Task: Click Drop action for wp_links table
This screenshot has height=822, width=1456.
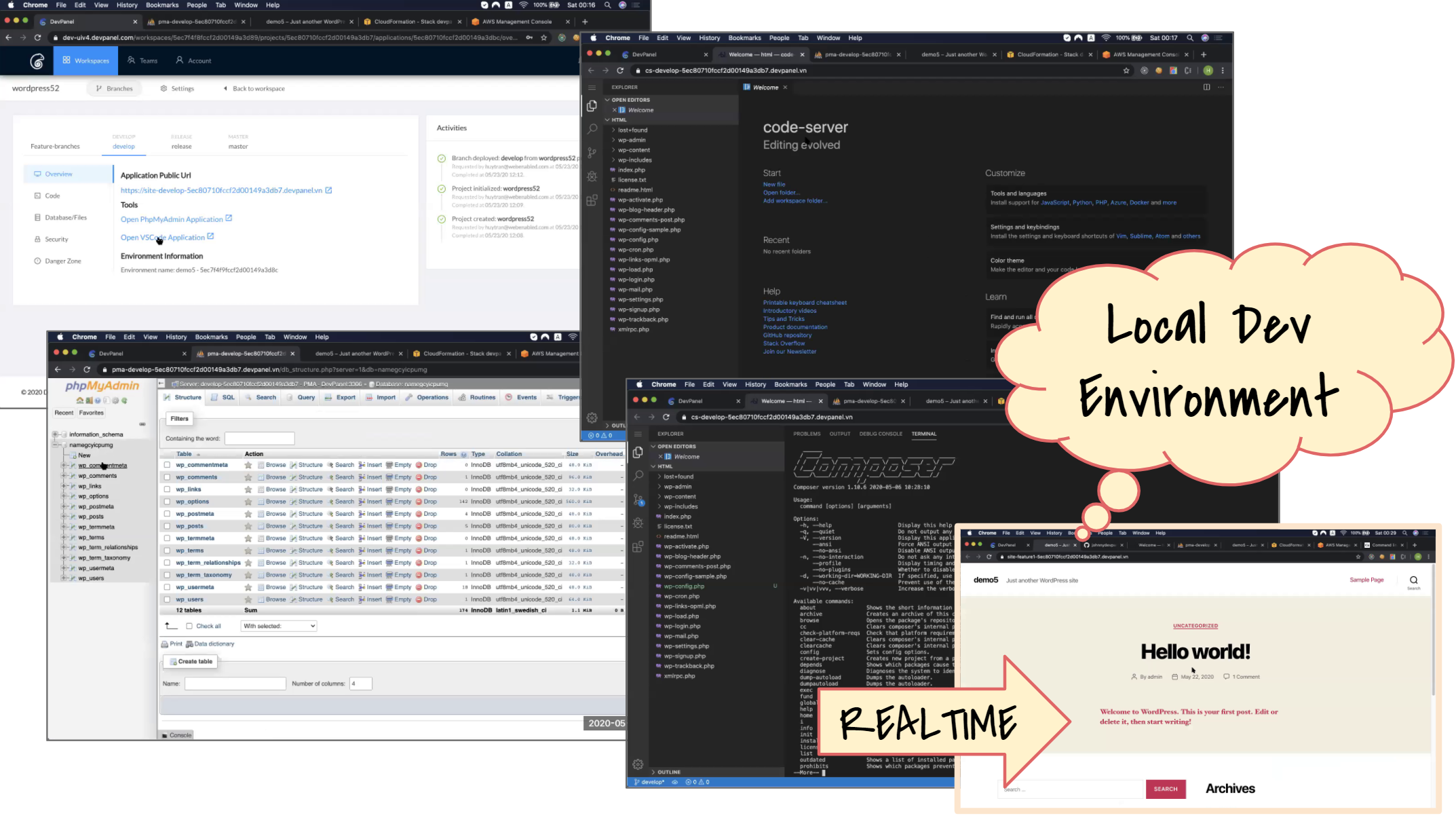Action: point(429,489)
